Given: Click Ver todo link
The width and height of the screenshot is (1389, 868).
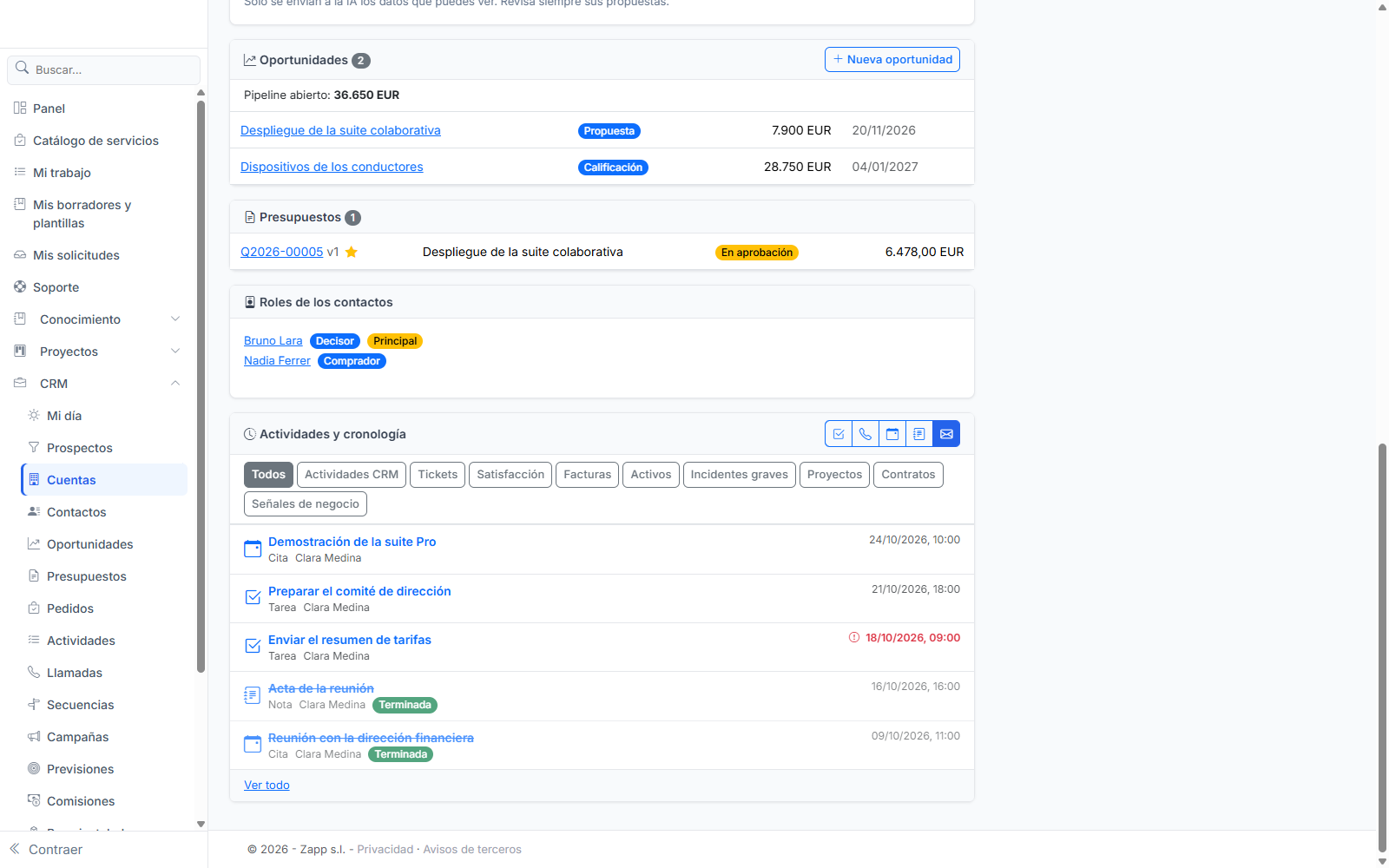Looking at the screenshot, I should [x=267, y=786].
